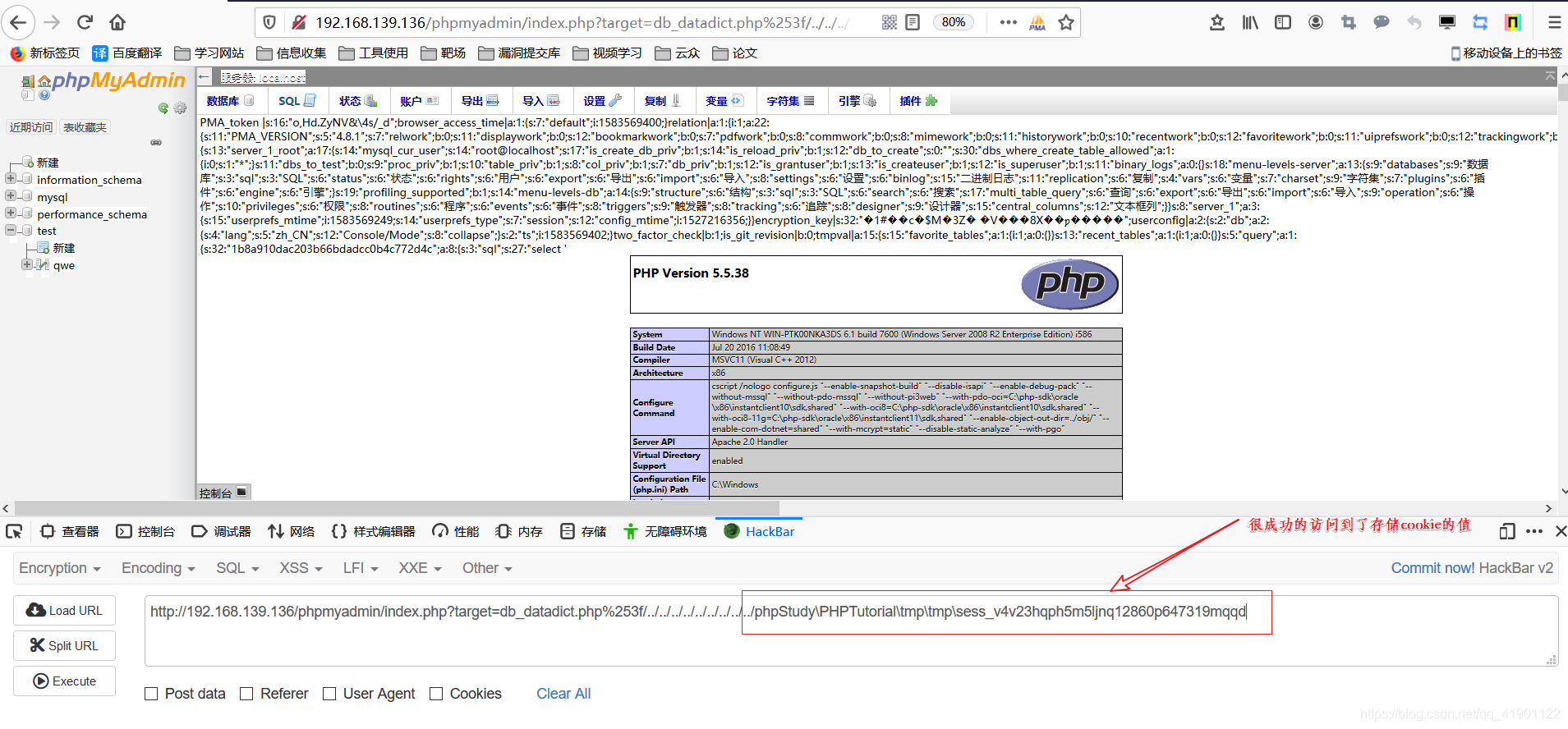Open the LFI dropdown in HackBar

361,568
